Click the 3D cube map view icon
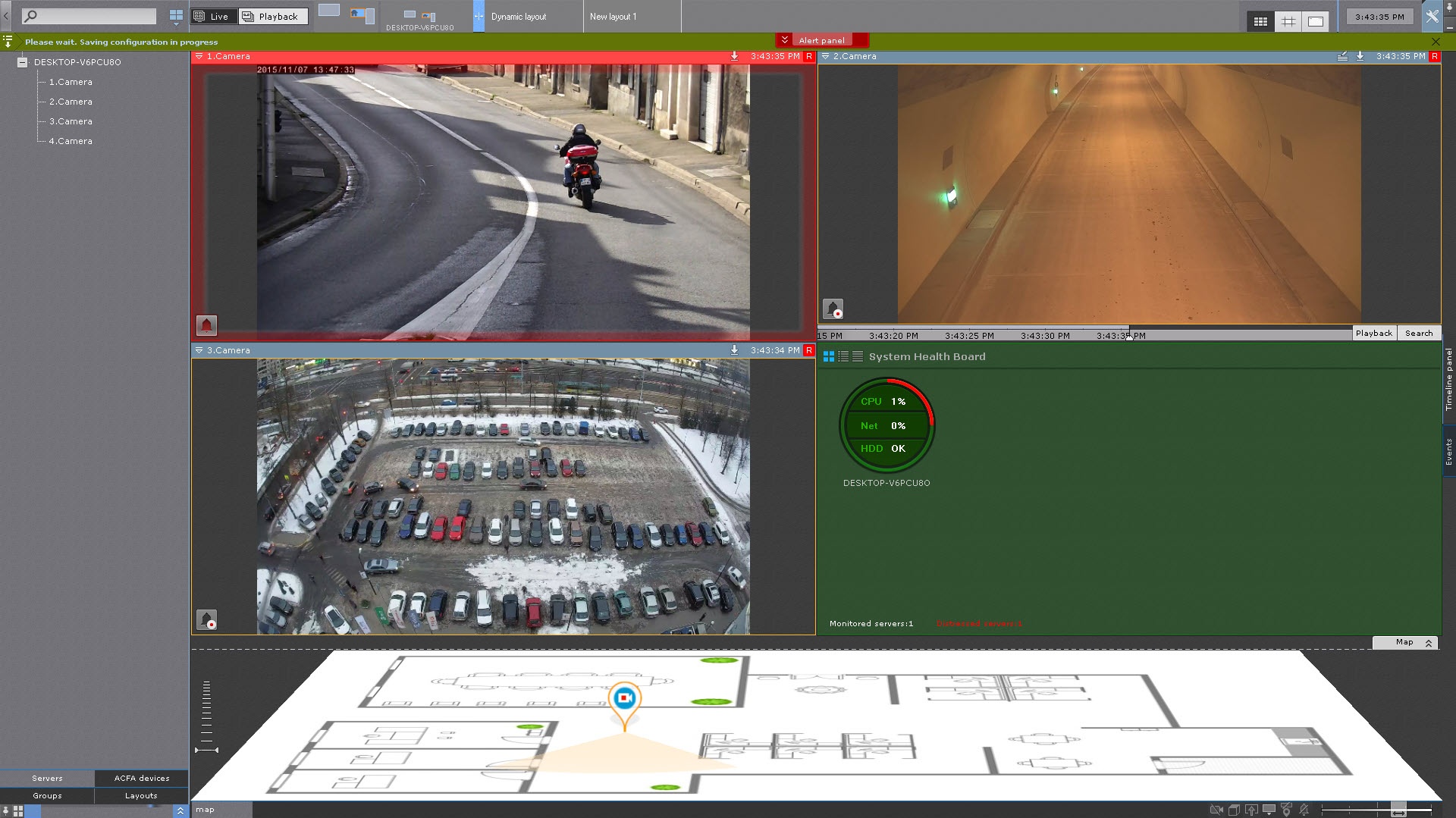Image resolution: width=1456 pixels, height=818 pixels. (x=1234, y=810)
